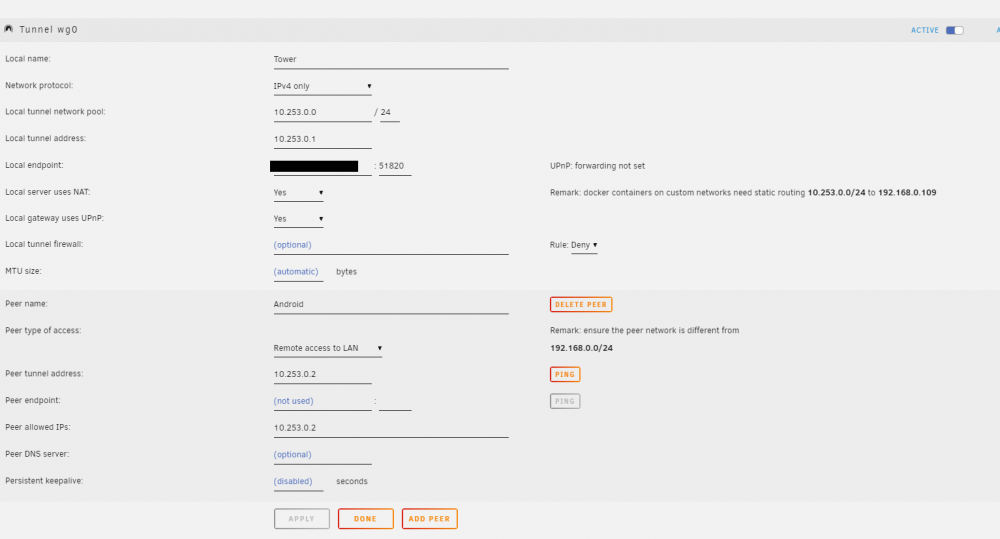Screen dimensions: 1000x539
Task: Click the Local tunnel address field 10.253.0.1
Action: tap(323, 140)
